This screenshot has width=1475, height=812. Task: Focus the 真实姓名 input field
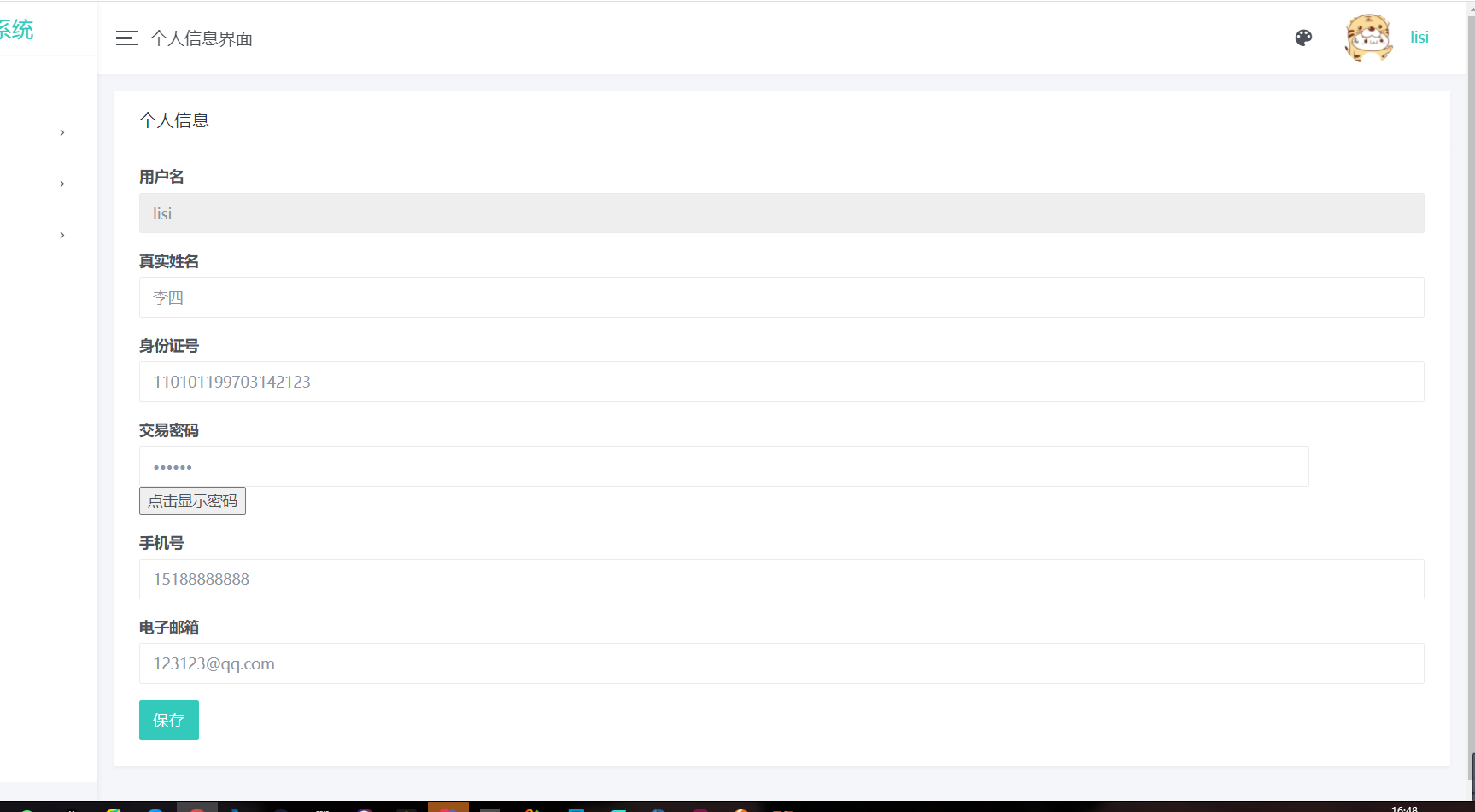pos(781,298)
